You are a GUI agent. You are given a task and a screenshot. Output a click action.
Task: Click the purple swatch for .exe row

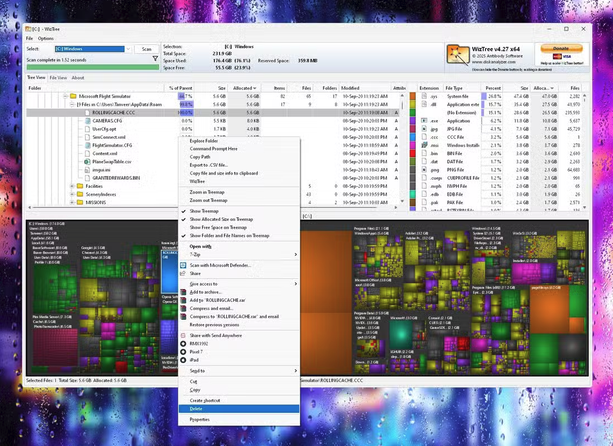pos(412,121)
